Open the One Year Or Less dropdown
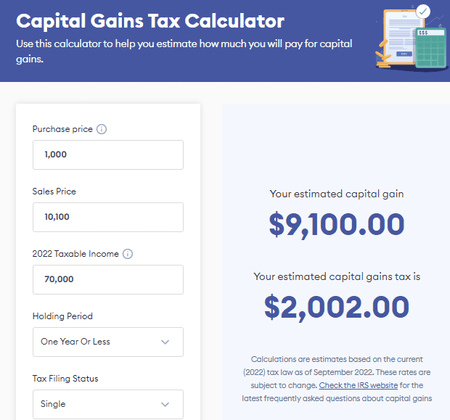Viewport: 450px width, 420px height. coord(108,342)
